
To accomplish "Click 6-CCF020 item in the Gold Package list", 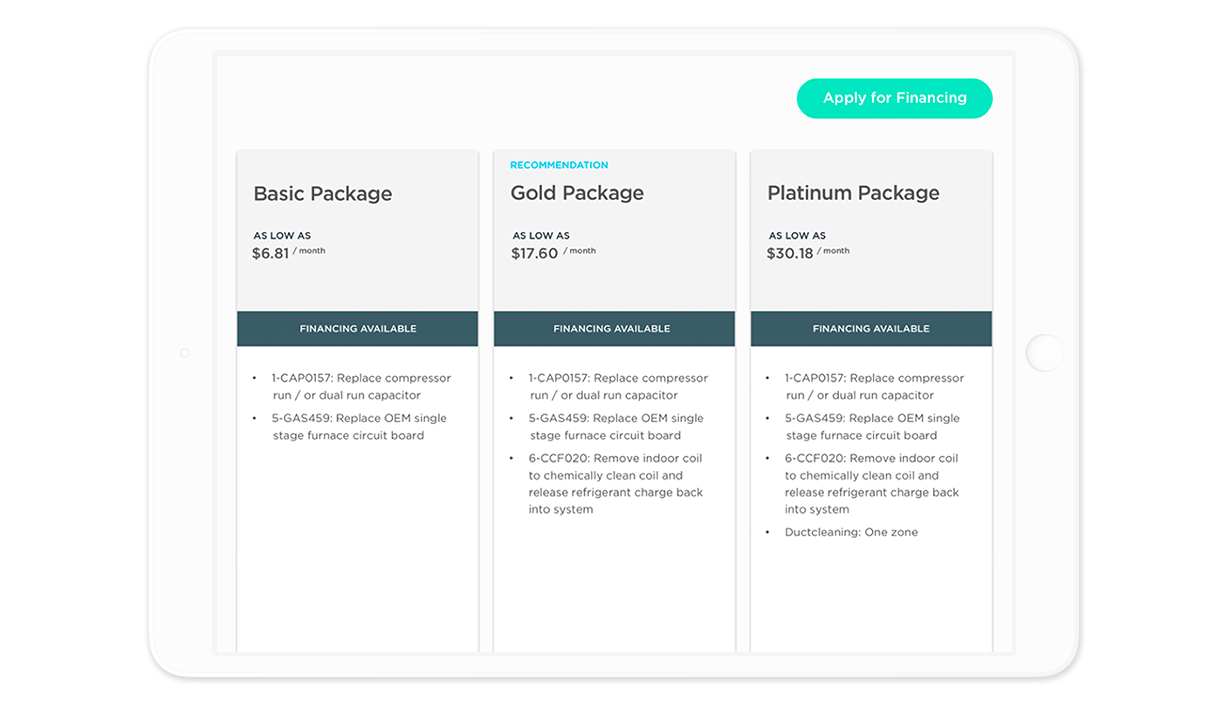I will [616, 484].
